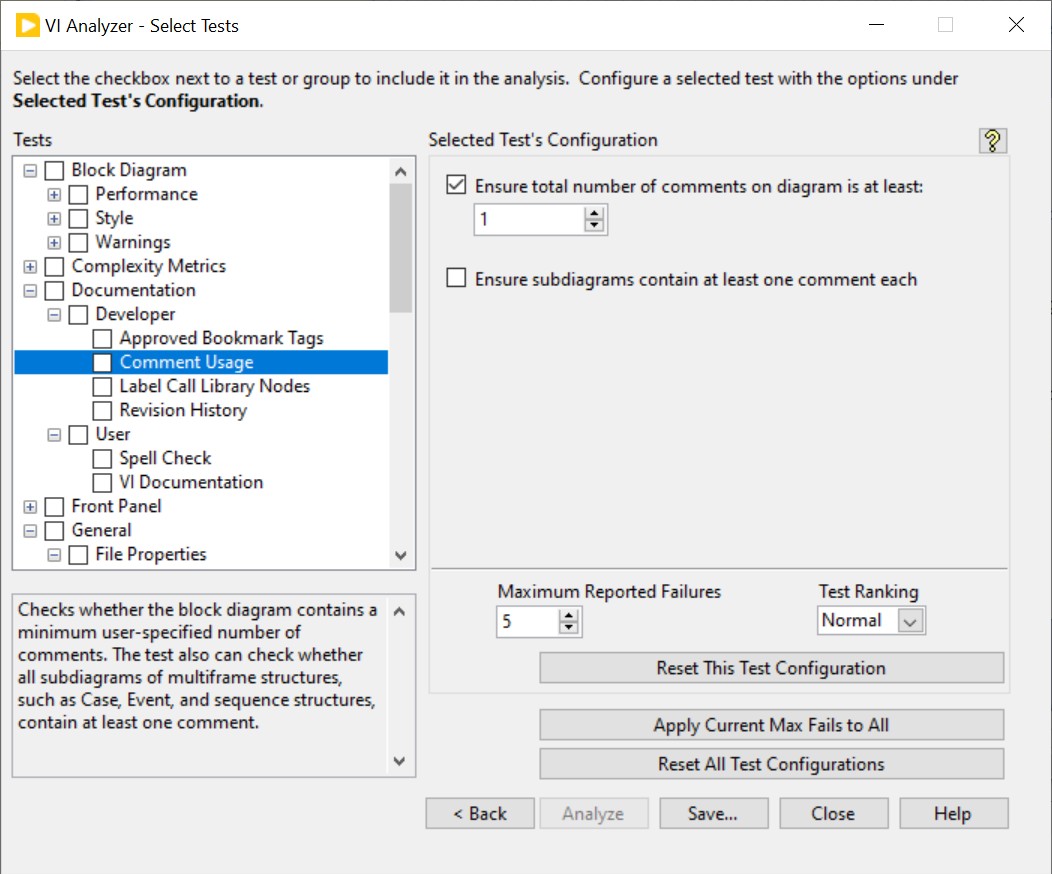The image size is (1052, 874).
Task: Check the Approved Bookmark Tags checkbox
Action: (102, 339)
